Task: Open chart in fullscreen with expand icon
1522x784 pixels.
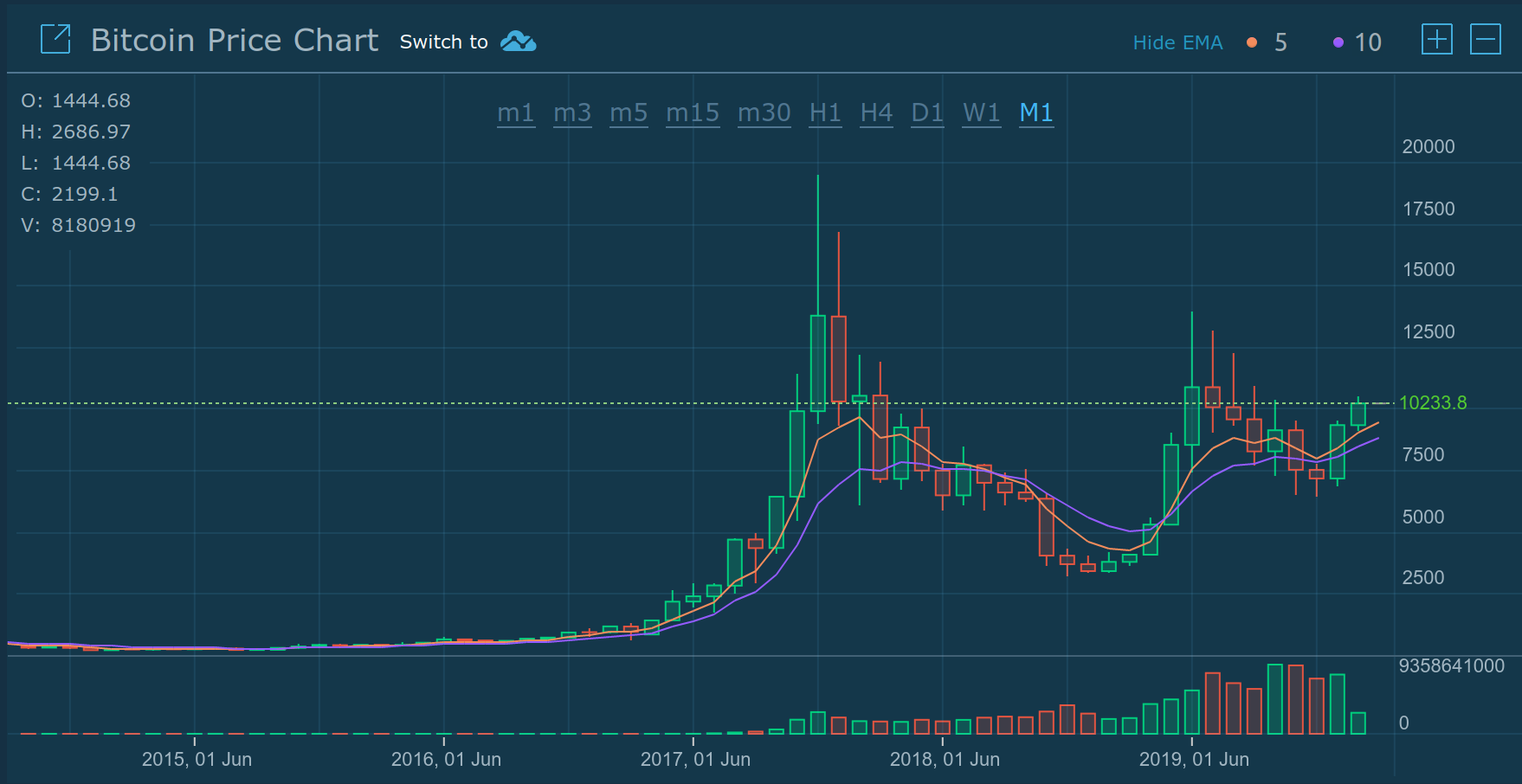Action: pos(55,40)
